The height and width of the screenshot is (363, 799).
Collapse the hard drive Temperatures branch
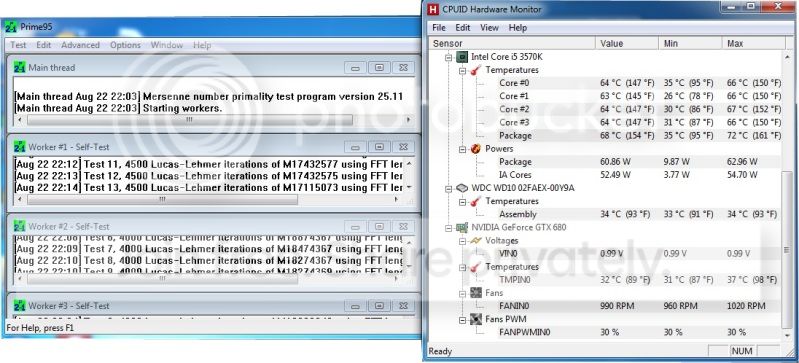463,201
